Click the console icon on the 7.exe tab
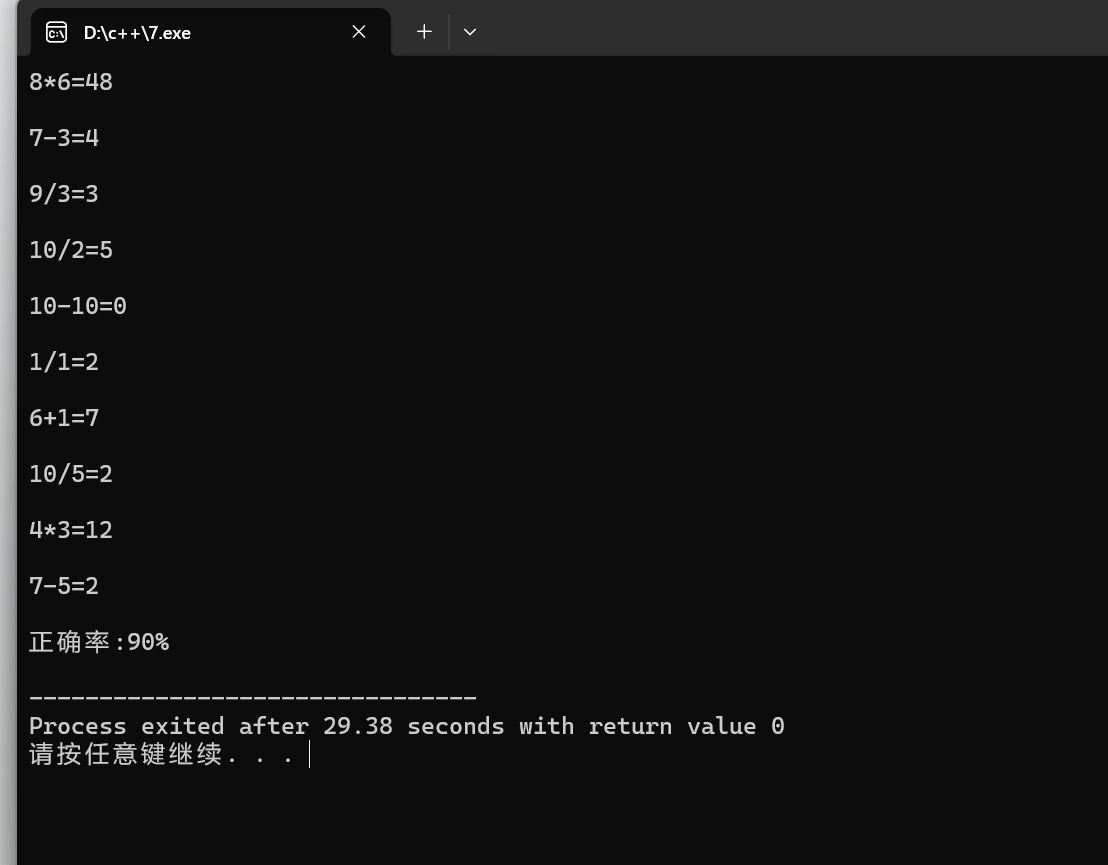The height and width of the screenshot is (865, 1108). [57, 33]
